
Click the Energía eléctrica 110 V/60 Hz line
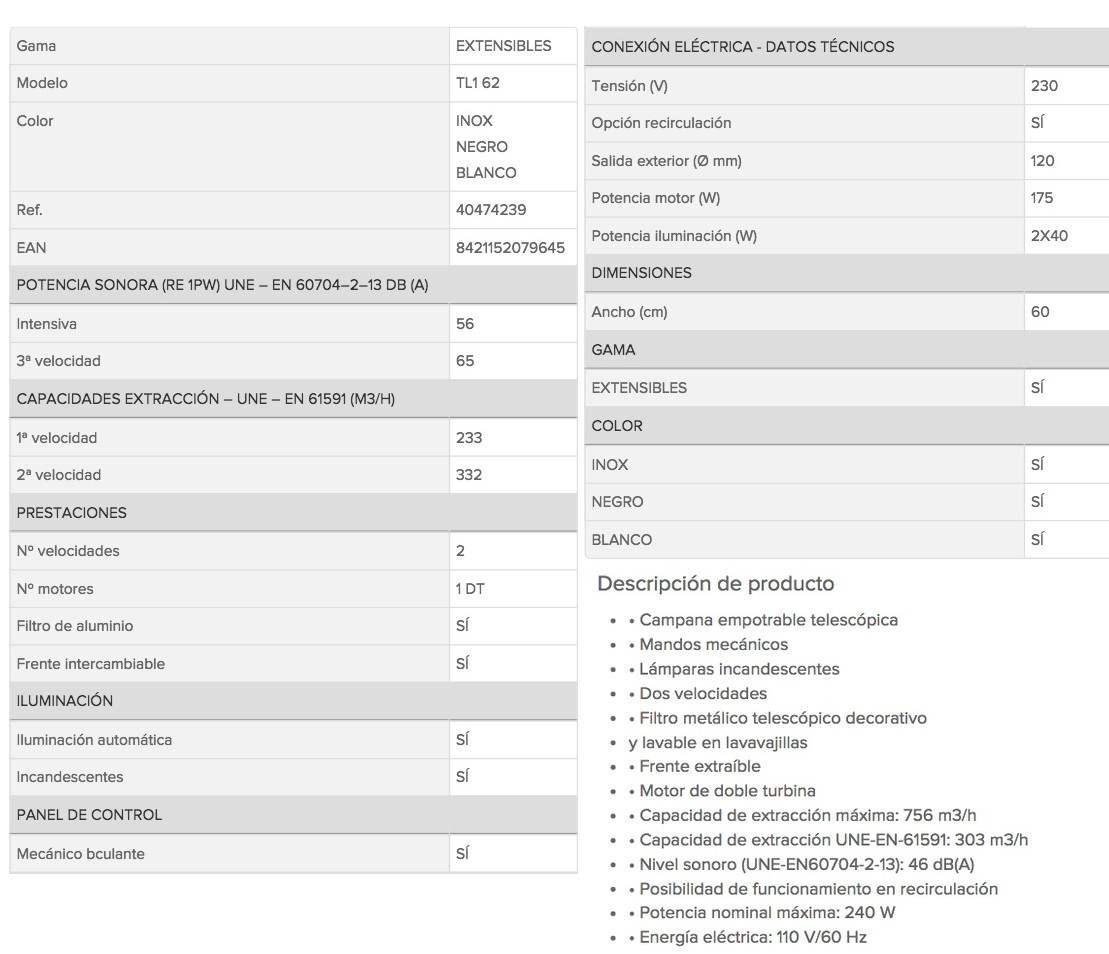(x=748, y=937)
